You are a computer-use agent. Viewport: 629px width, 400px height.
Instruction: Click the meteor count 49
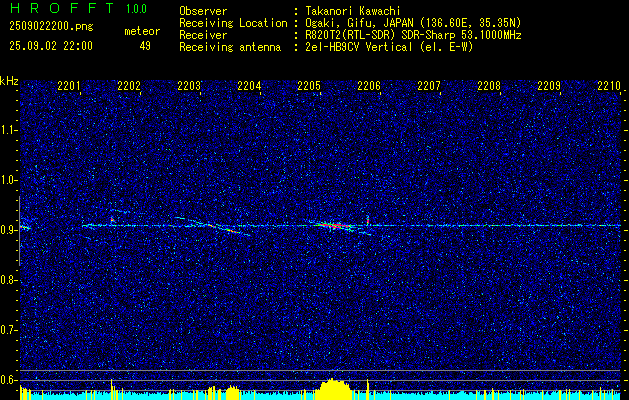click(x=145, y=46)
